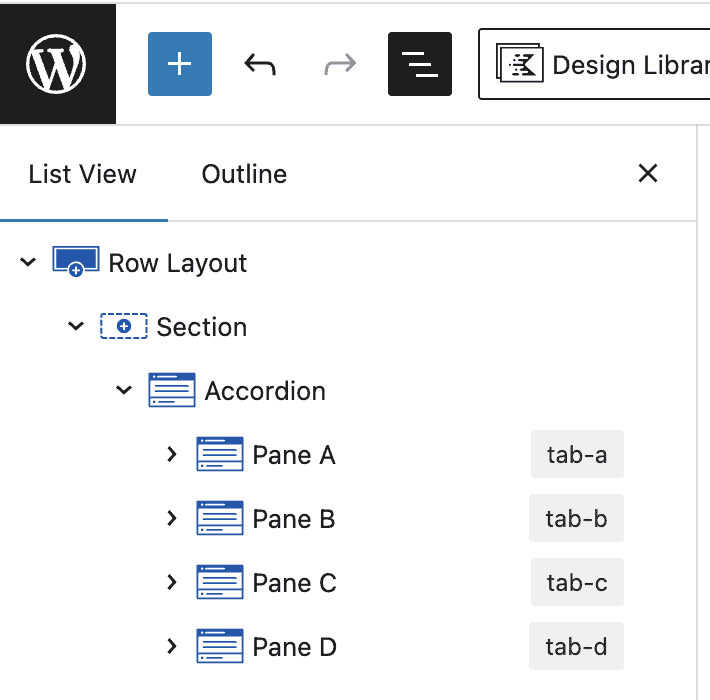Open the Design Library button

595,65
